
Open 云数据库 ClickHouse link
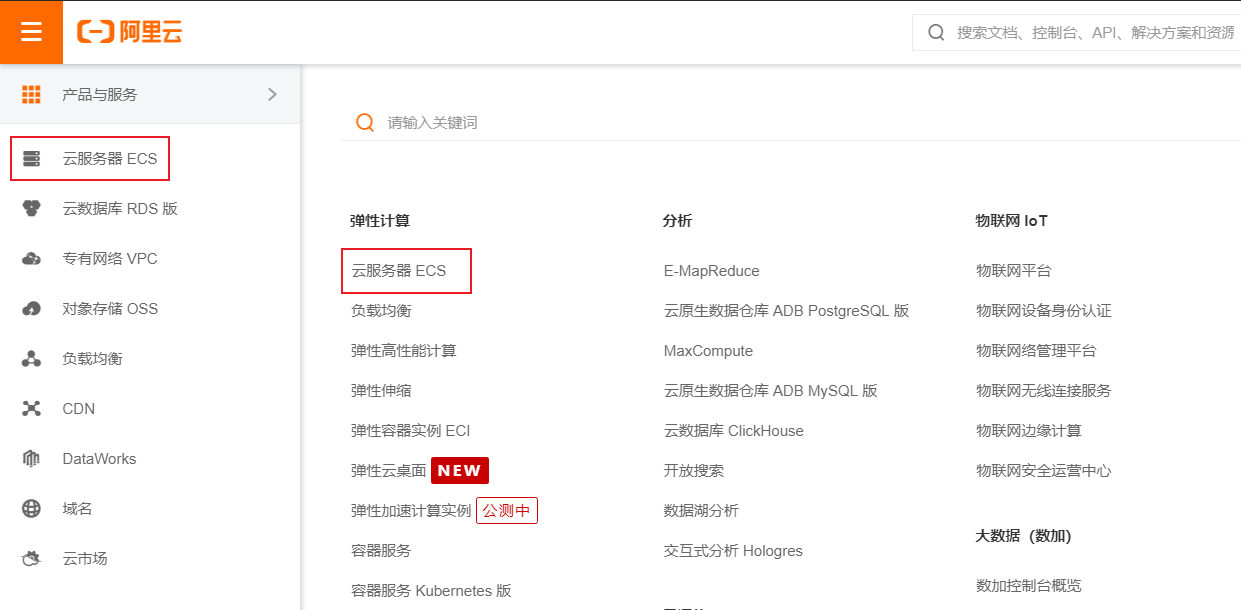point(733,430)
